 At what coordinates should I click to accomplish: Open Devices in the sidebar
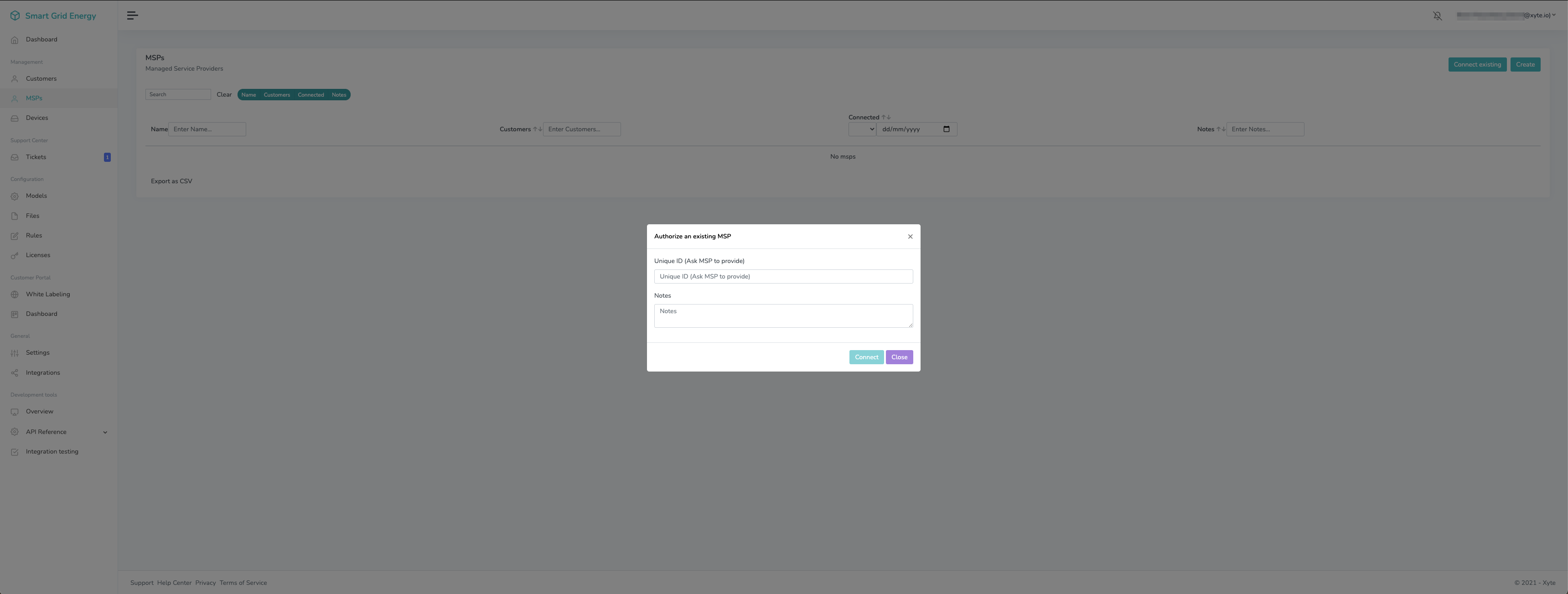pyautogui.click(x=36, y=118)
